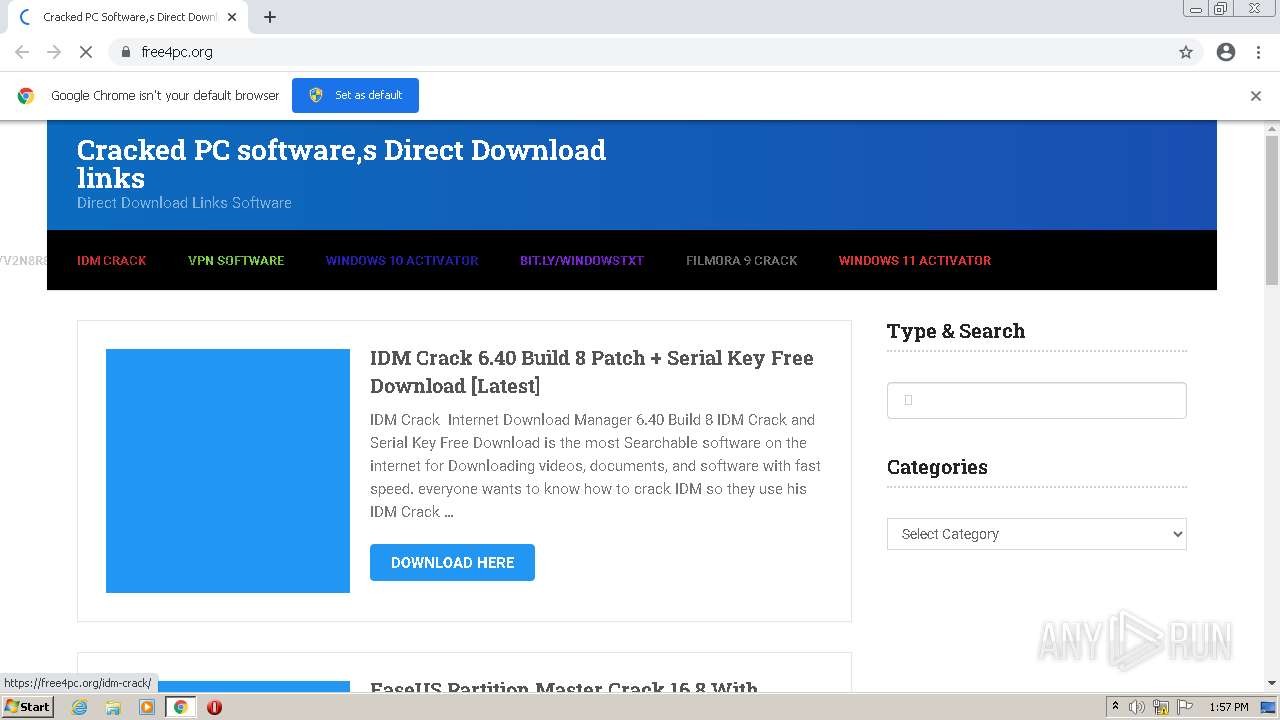The image size is (1280, 720).
Task: Open media player taskbar icon
Action: click(x=147, y=707)
